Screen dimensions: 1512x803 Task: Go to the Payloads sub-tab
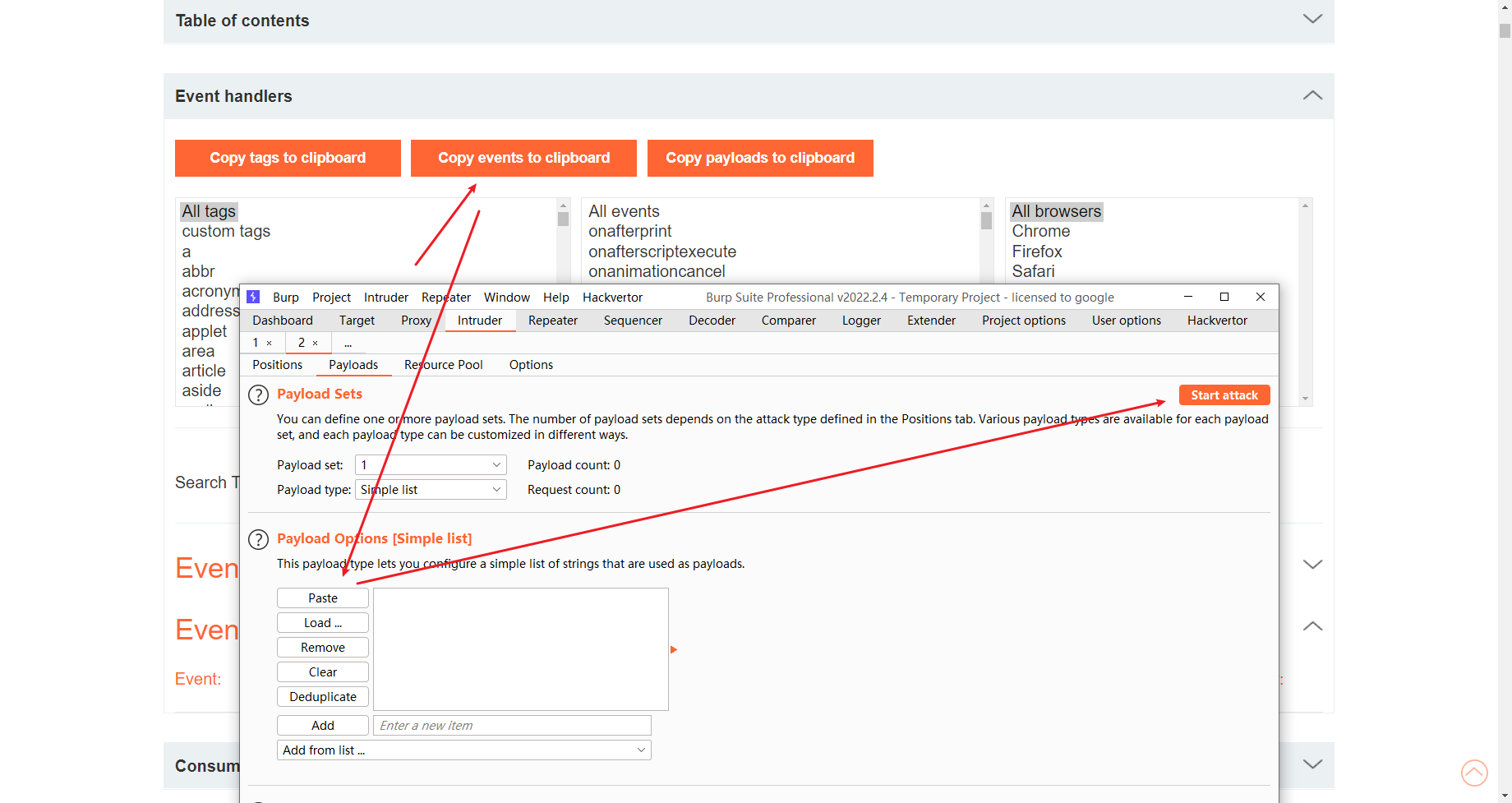coord(353,365)
